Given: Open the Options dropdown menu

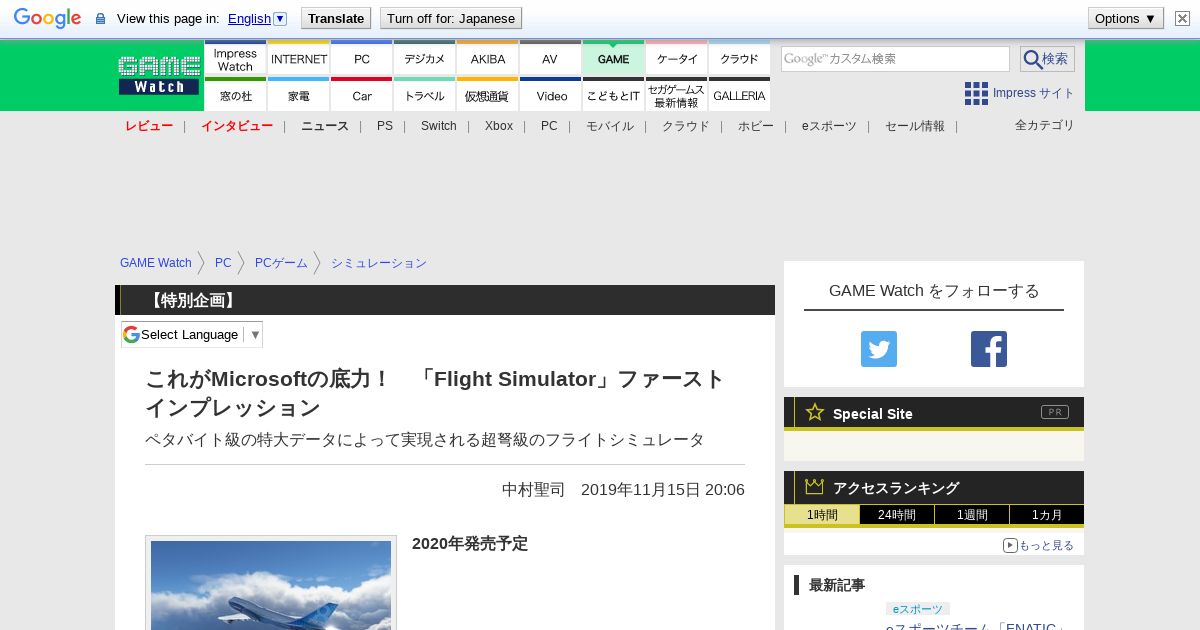Looking at the screenshot, I should 1125,18.
